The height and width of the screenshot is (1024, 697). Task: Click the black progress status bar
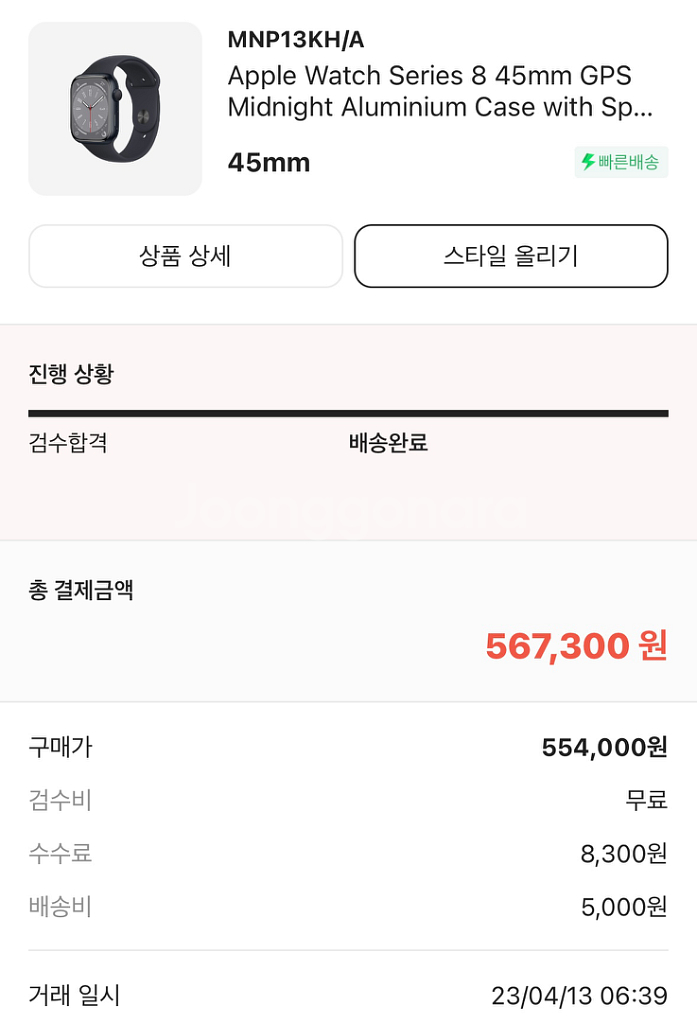348,413
